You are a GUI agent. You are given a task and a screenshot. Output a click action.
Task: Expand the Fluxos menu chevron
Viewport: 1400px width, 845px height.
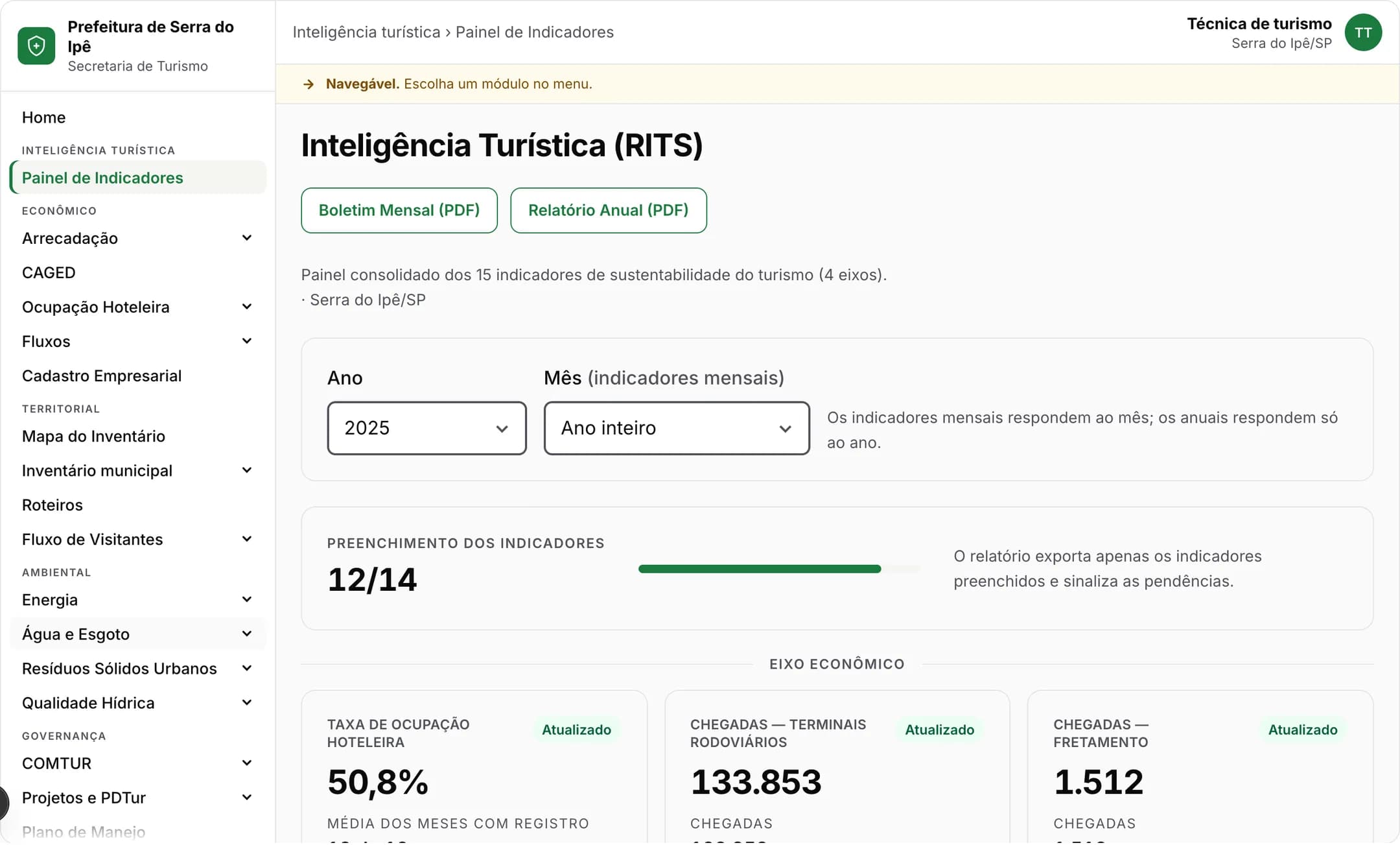[x=247, y=341]
